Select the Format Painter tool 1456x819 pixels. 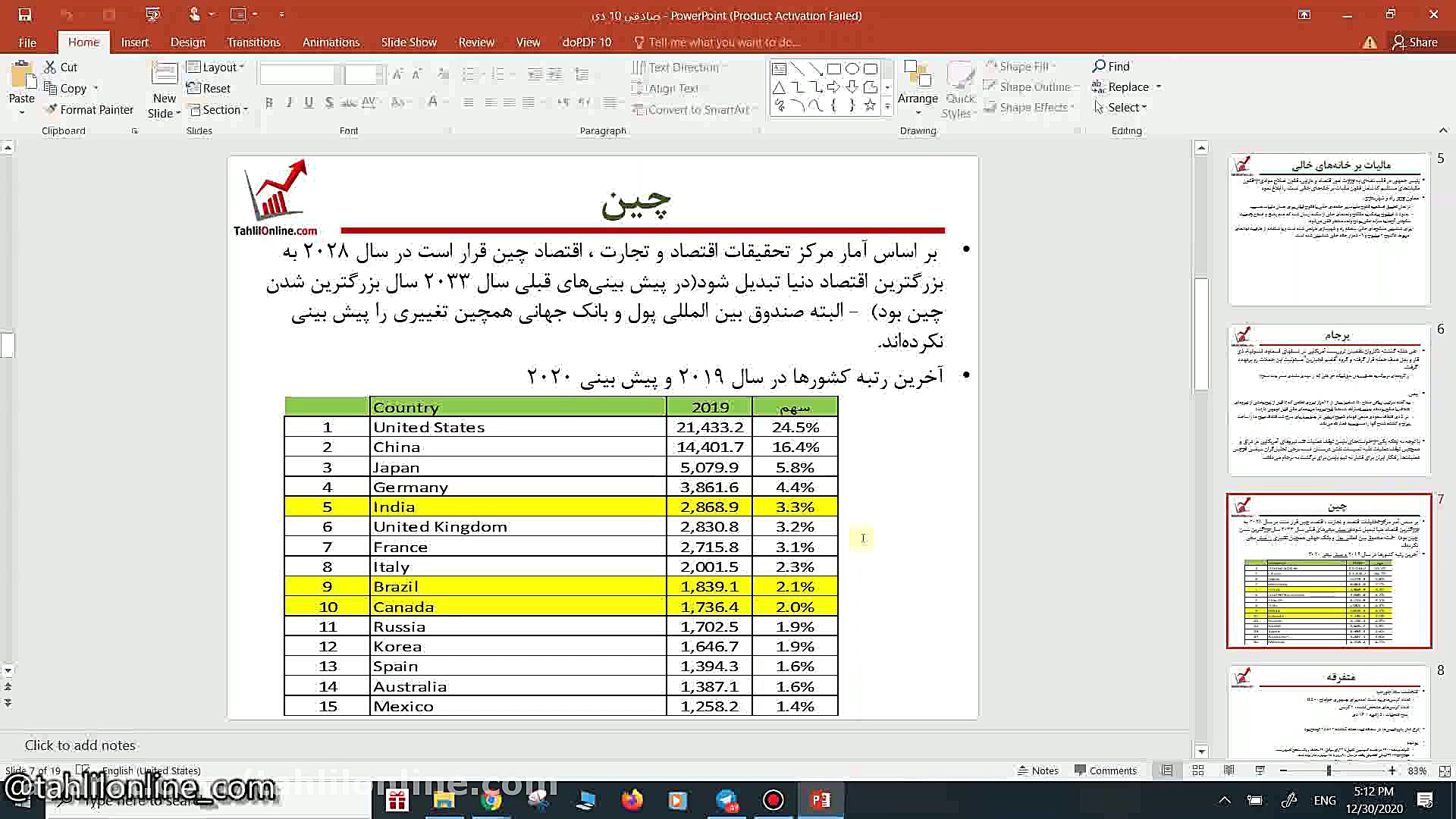(89, 109)
